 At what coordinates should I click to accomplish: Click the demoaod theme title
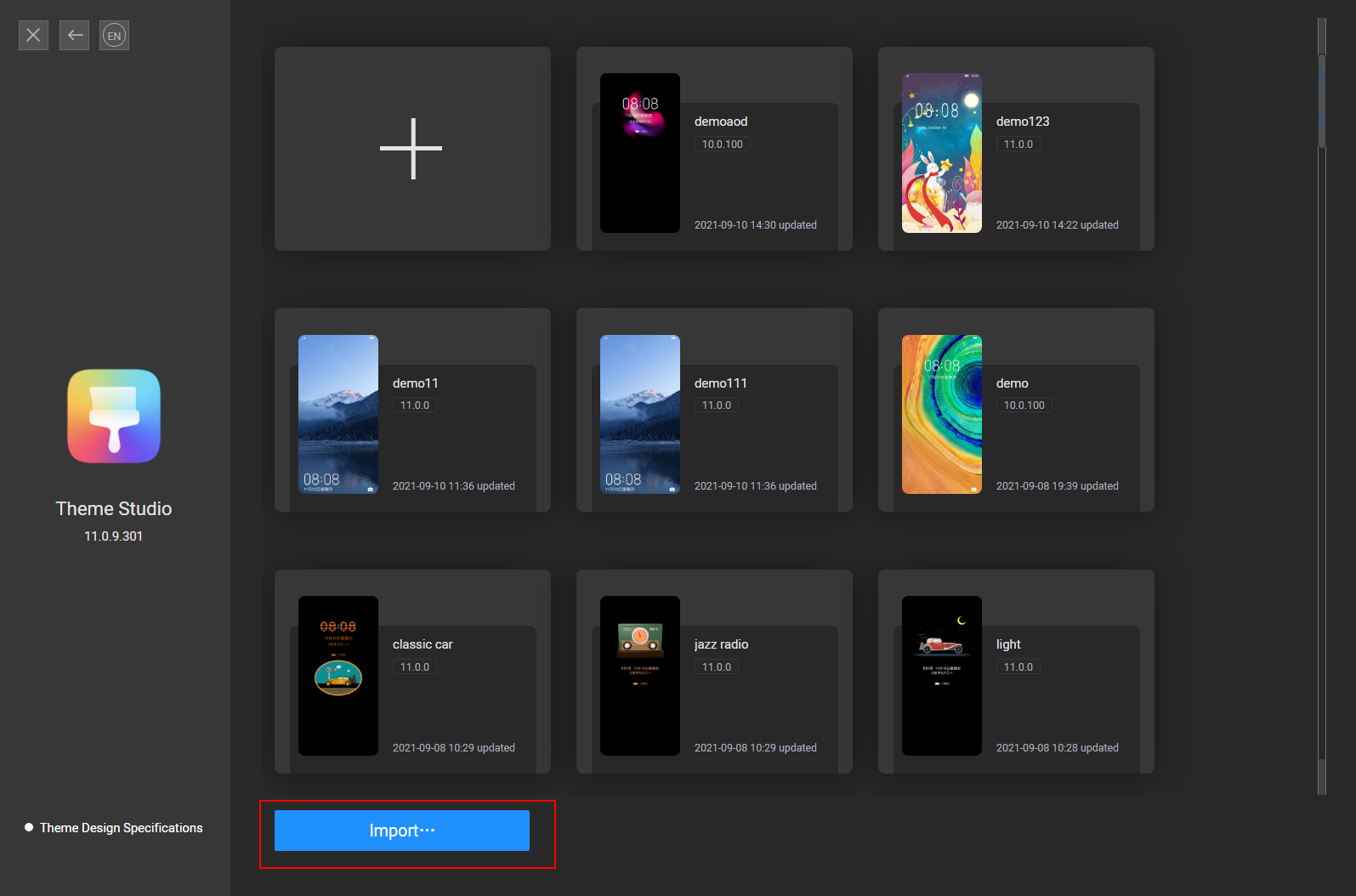pyautogui.click(x=721, y=122)
